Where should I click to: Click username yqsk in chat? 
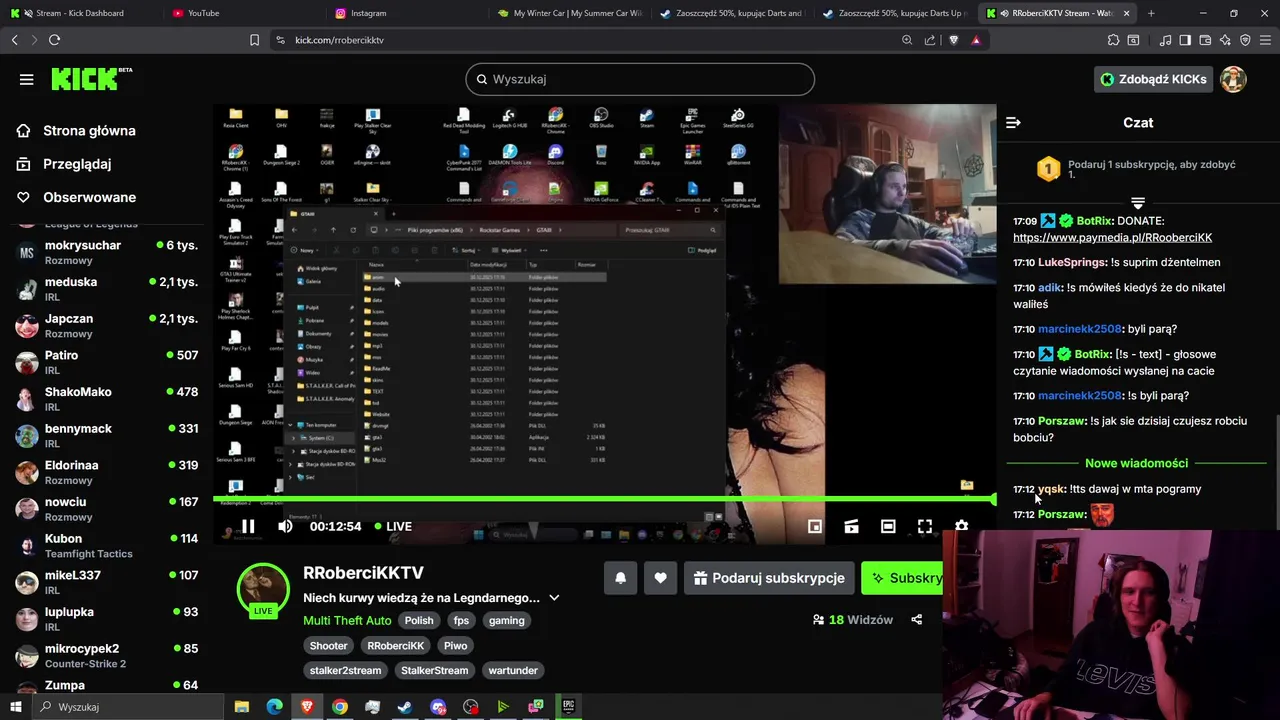coord(1051,489)
